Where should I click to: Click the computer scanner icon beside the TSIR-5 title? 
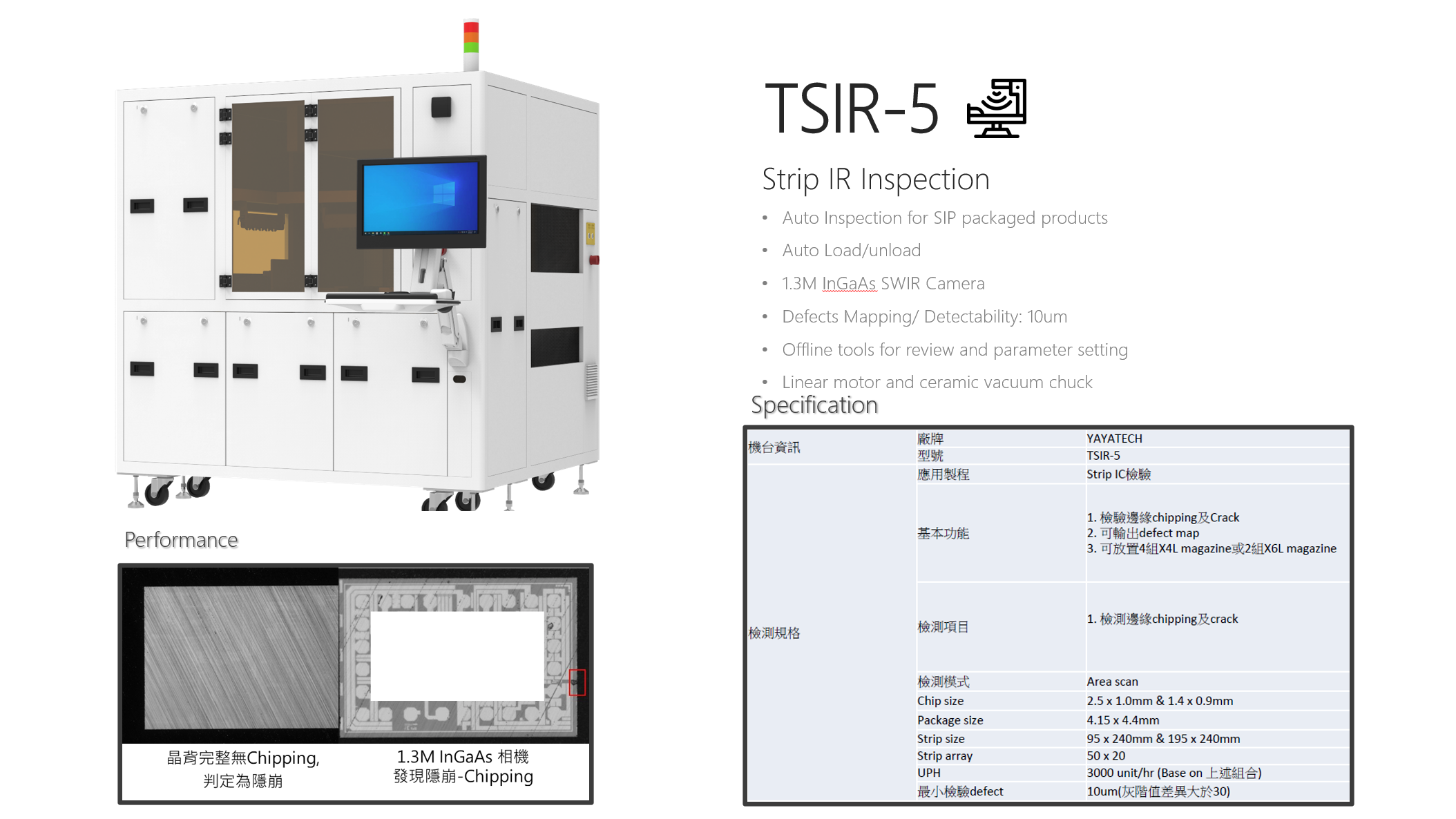point(997,108)
